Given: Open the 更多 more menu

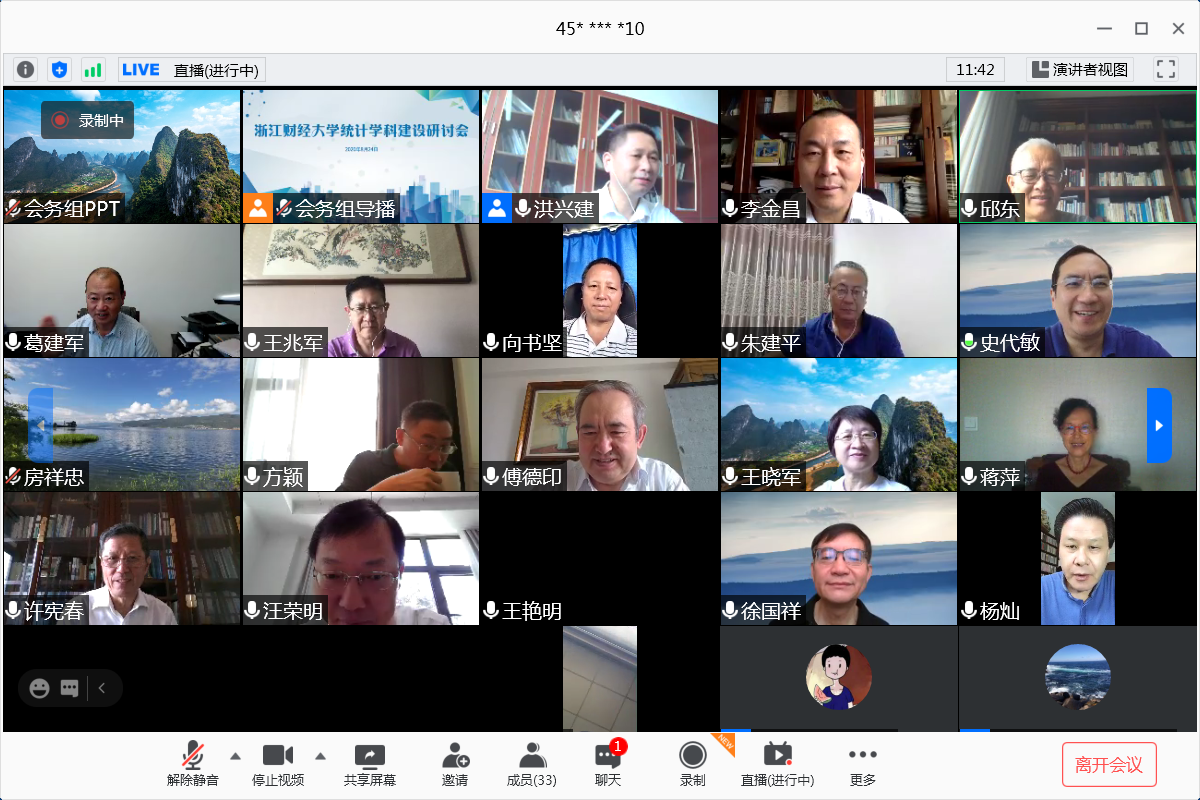Looking at the screenshot, I should [862, 764].
